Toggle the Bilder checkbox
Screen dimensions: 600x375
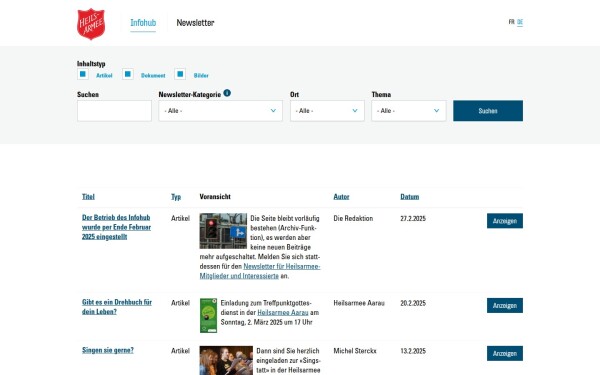(180, 74)
